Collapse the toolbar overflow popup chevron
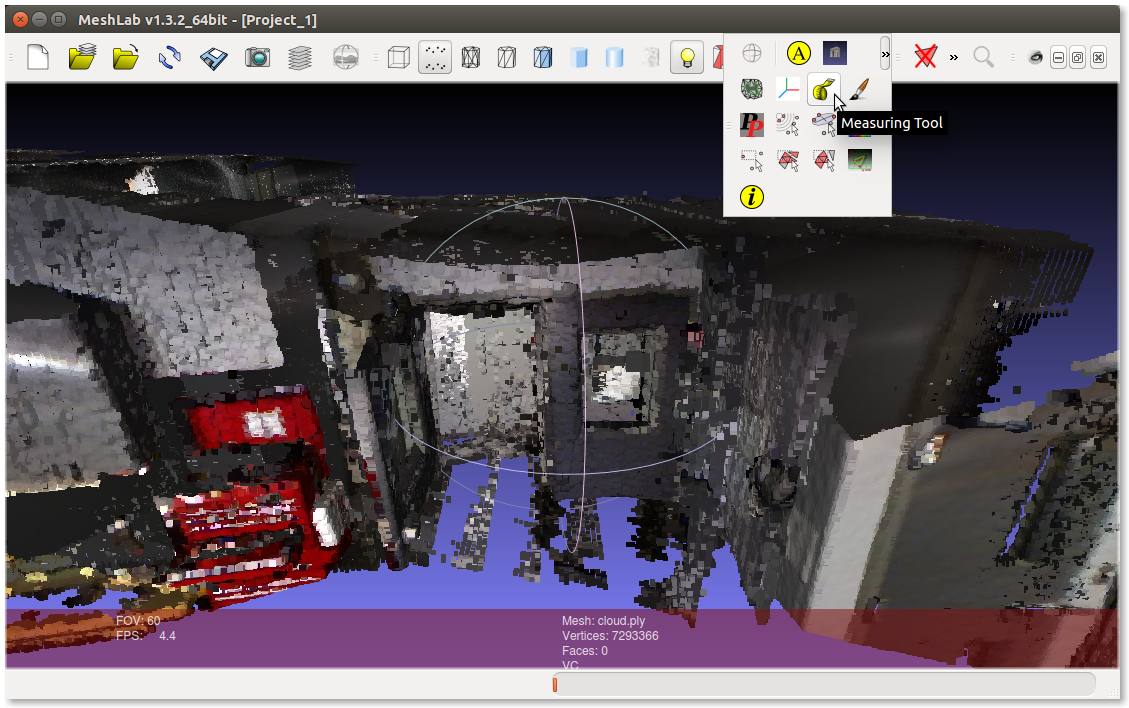Screen dimensions: 1129x708 pos(885,53)
